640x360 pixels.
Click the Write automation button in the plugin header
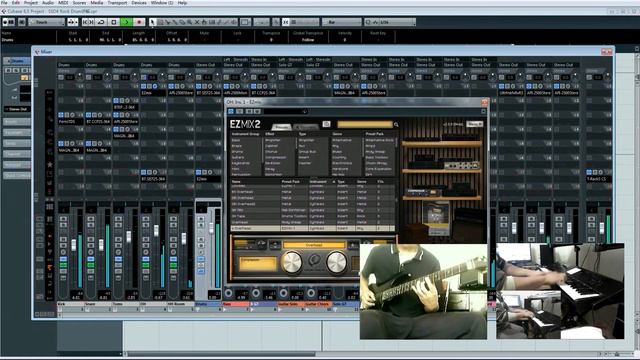pyautogui.click(x=257, y=111)
